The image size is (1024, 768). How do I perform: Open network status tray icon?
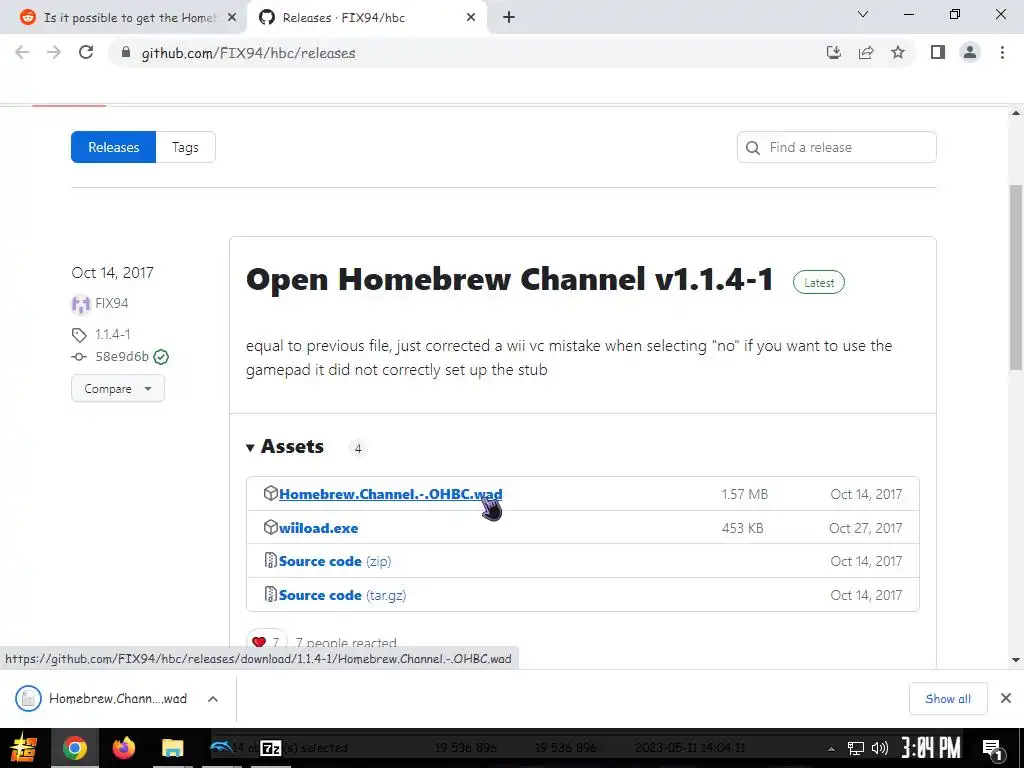[x=856, y=748]
